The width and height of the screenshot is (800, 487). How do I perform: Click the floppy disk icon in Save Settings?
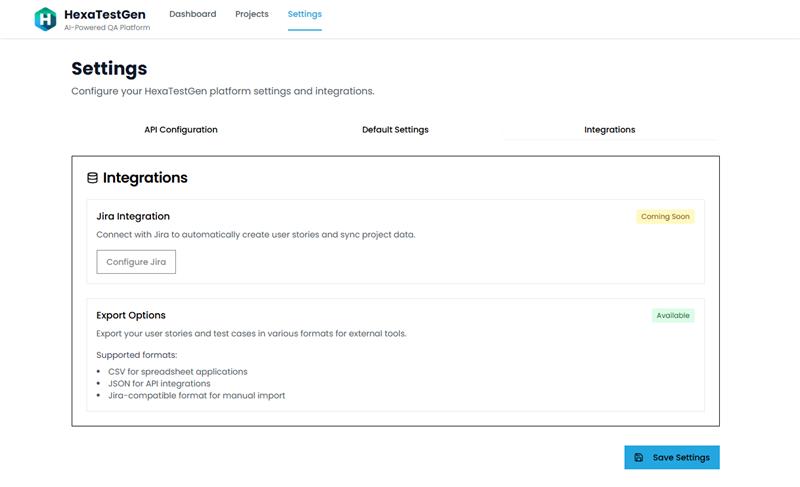click(639, 457)
